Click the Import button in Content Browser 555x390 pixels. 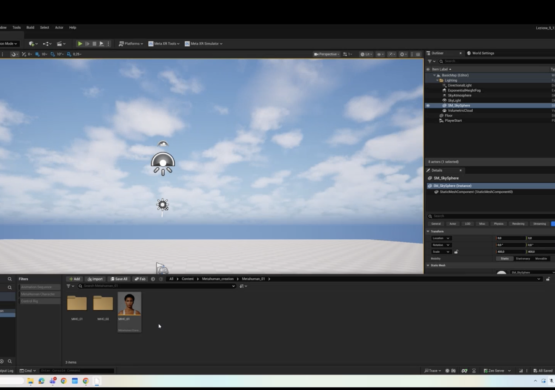click(x=95, y=279)
